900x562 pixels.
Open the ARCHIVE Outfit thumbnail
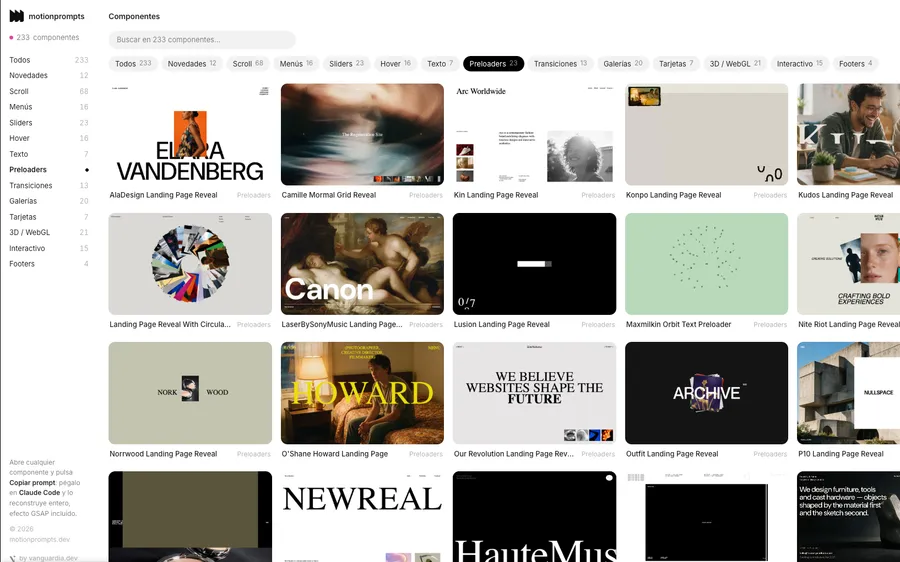click(x=707, y=393)
